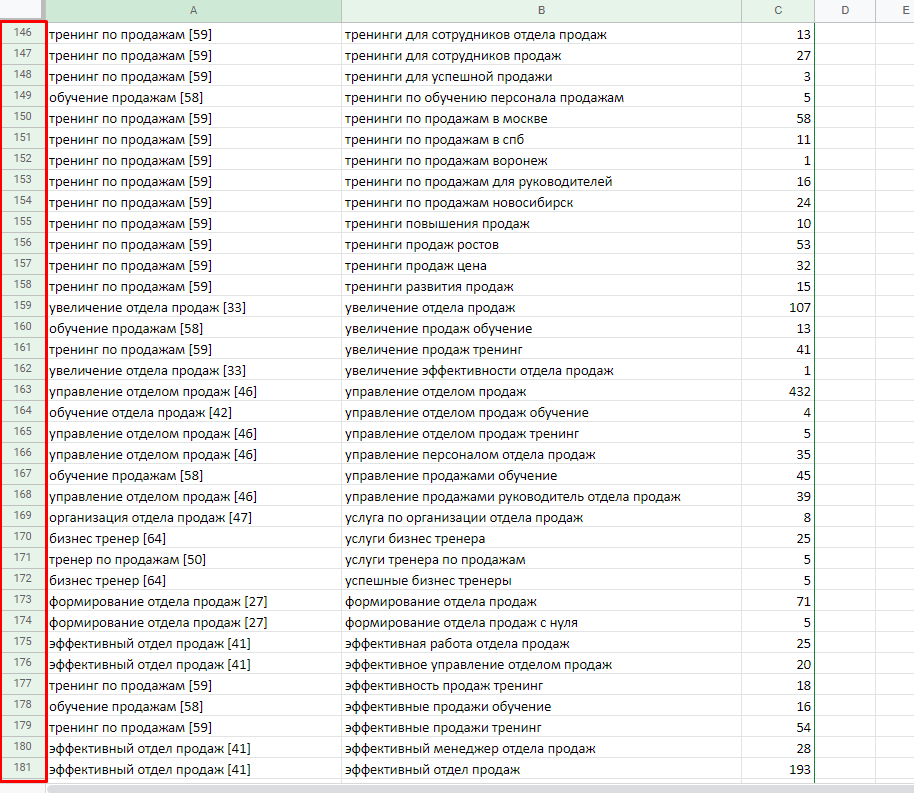914x793 pixels.
Task: Select row header 163
Action: (23, 390)
